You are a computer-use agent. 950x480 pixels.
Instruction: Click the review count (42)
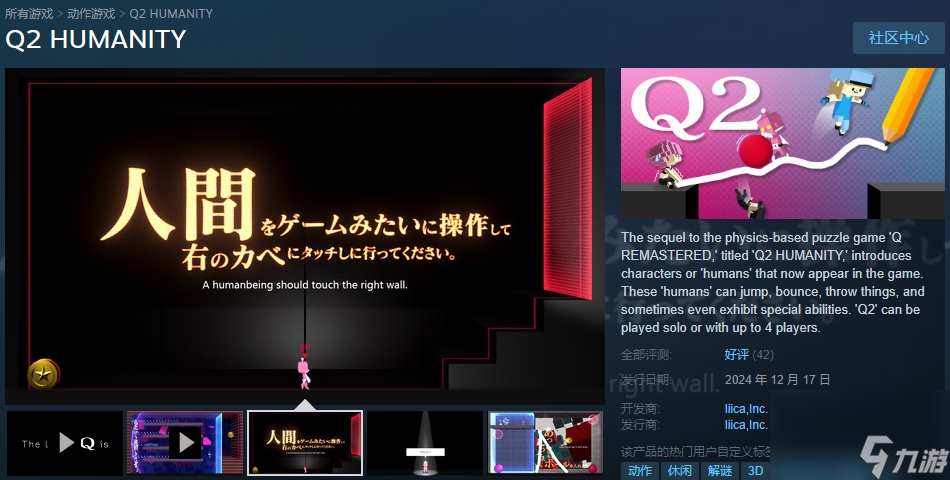tap(763, 355)
